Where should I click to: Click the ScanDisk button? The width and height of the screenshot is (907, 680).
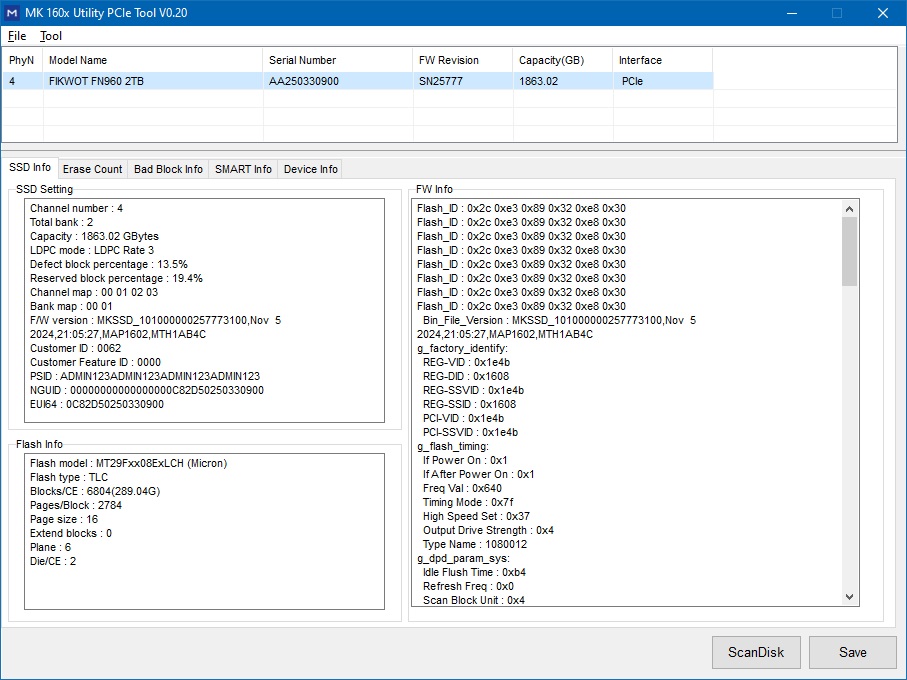point(756,652)
